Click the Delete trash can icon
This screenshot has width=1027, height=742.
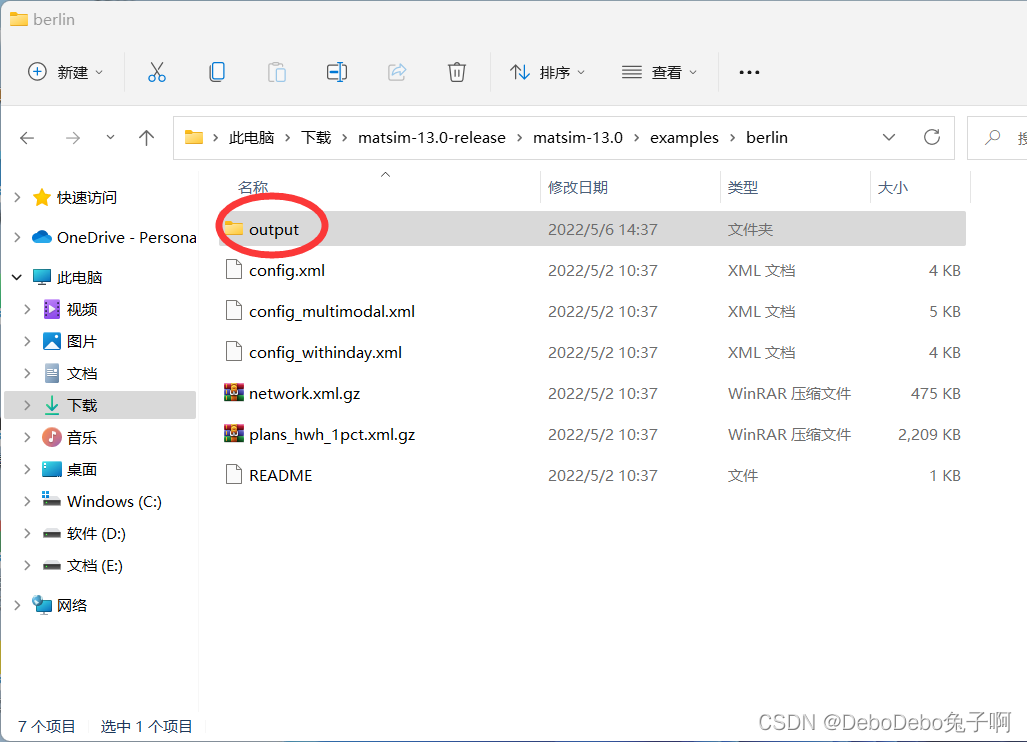pos(457,72)
